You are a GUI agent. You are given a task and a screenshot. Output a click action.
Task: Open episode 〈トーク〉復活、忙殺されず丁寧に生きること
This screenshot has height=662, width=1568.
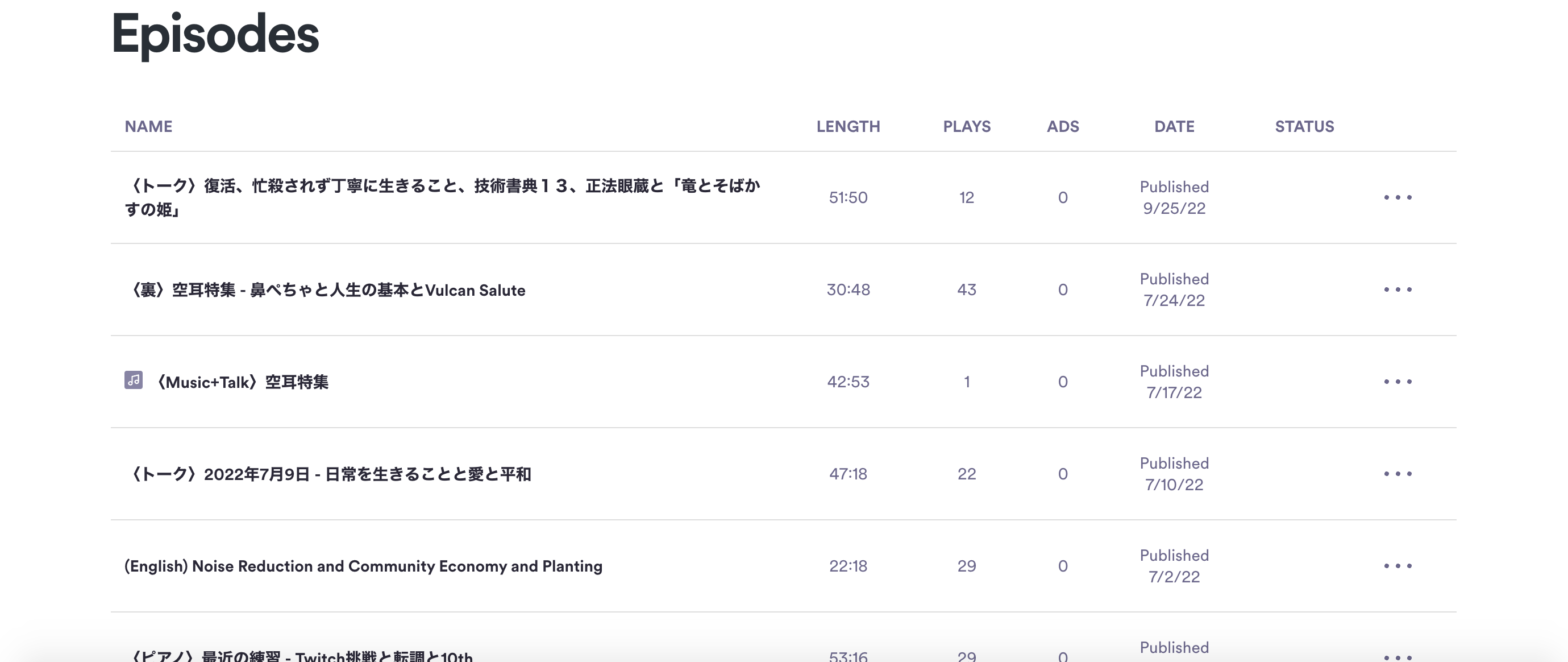[443, 197]
